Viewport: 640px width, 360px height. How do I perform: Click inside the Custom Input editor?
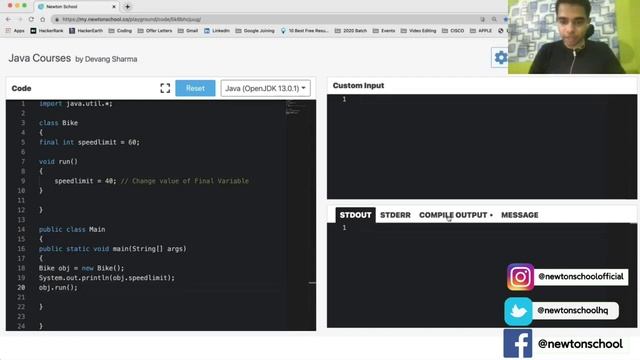click(482, 147)
